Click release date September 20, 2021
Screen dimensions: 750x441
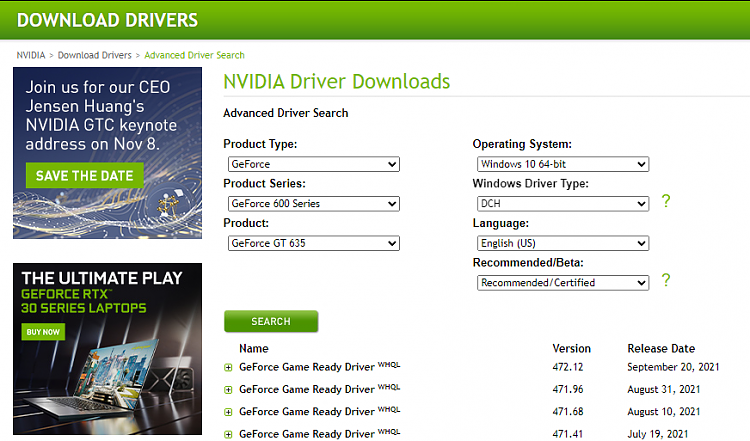click(673, 367)
